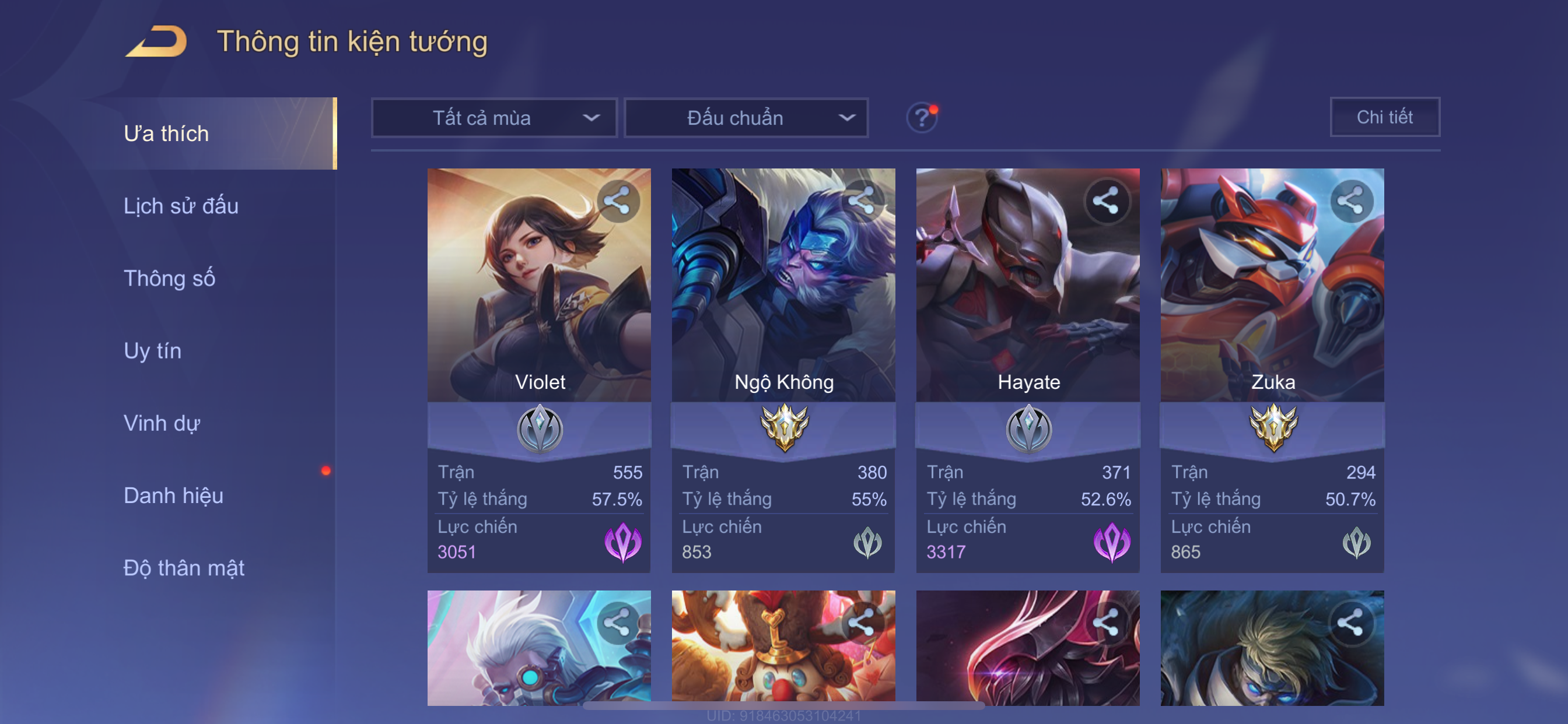
Task: Click Violet's purple Lực chiến emblem
Action: coord(622,542)
